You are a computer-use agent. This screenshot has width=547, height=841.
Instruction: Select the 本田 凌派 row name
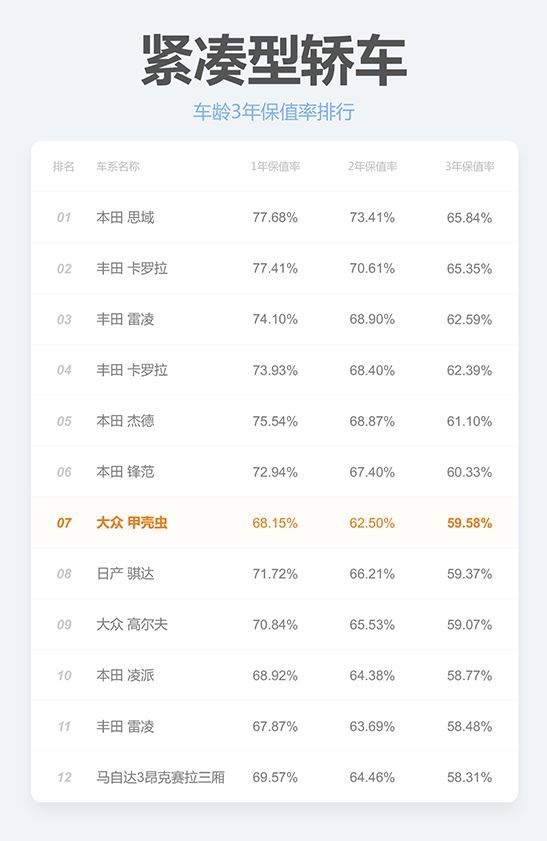[125, 675]
